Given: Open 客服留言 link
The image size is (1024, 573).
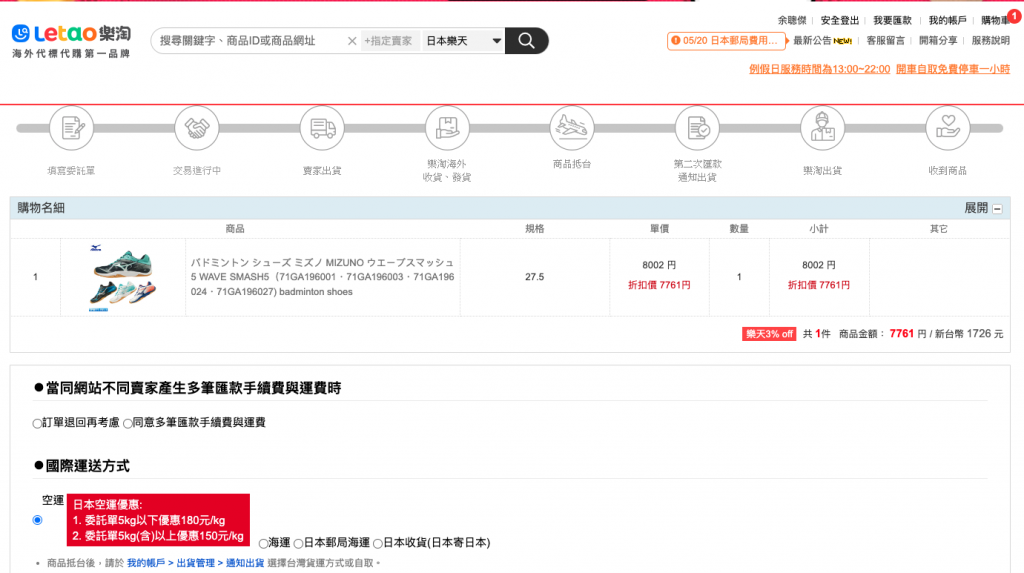Looking at the screenshot, I should tap(886, 41).
